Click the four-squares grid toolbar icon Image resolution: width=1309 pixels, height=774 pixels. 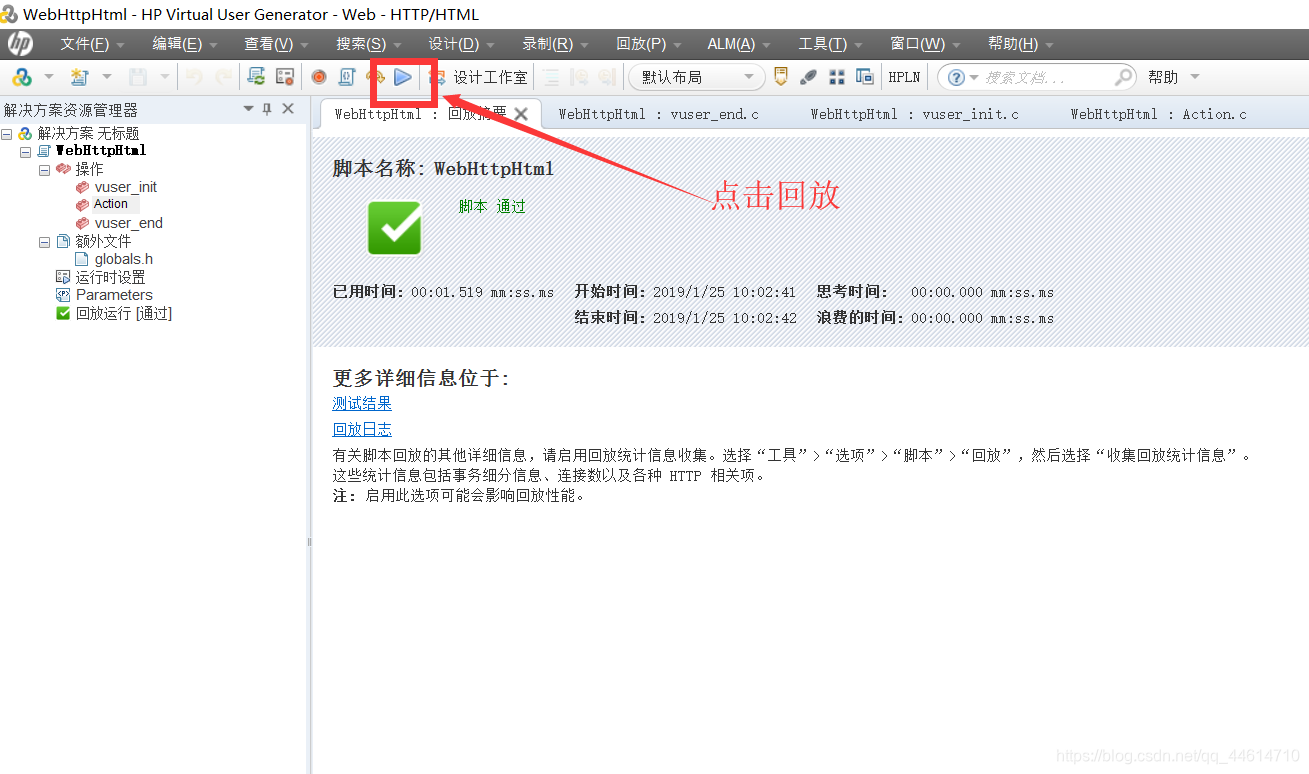click(x=837, y=77)
